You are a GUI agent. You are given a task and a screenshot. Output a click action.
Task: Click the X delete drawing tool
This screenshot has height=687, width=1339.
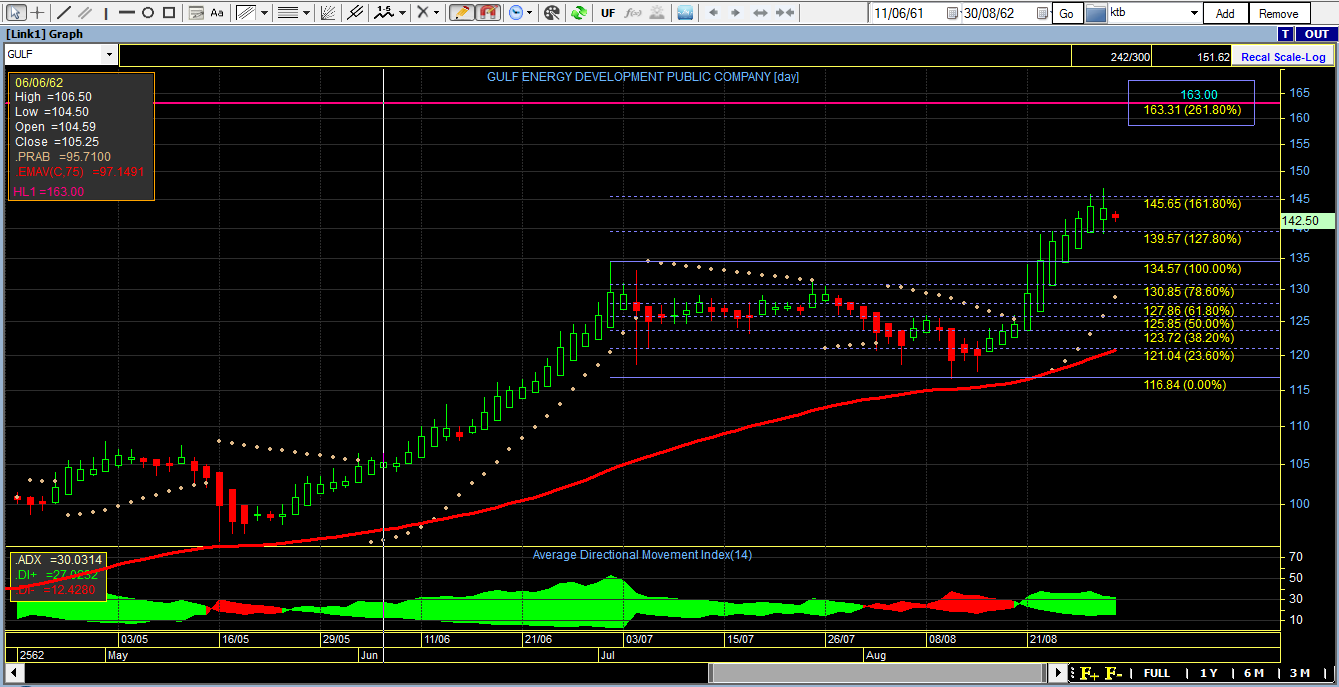pos(423,13)
